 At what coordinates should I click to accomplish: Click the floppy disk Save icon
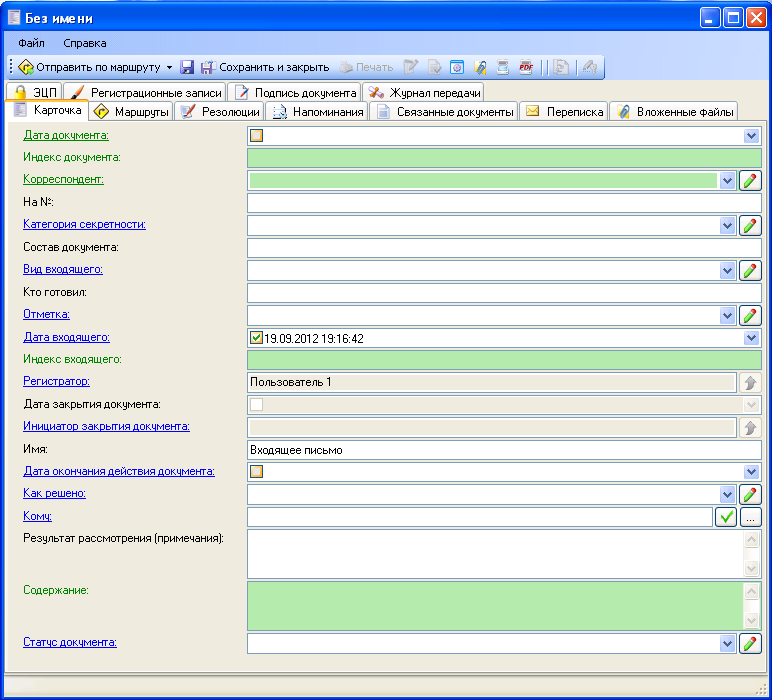tap(187, 67)
